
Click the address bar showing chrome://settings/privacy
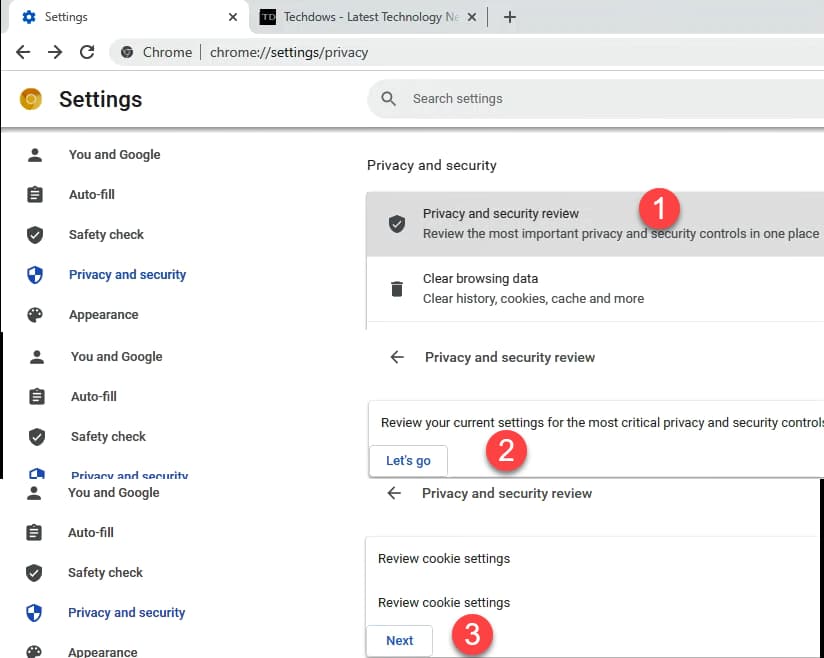tap(289, 52)
